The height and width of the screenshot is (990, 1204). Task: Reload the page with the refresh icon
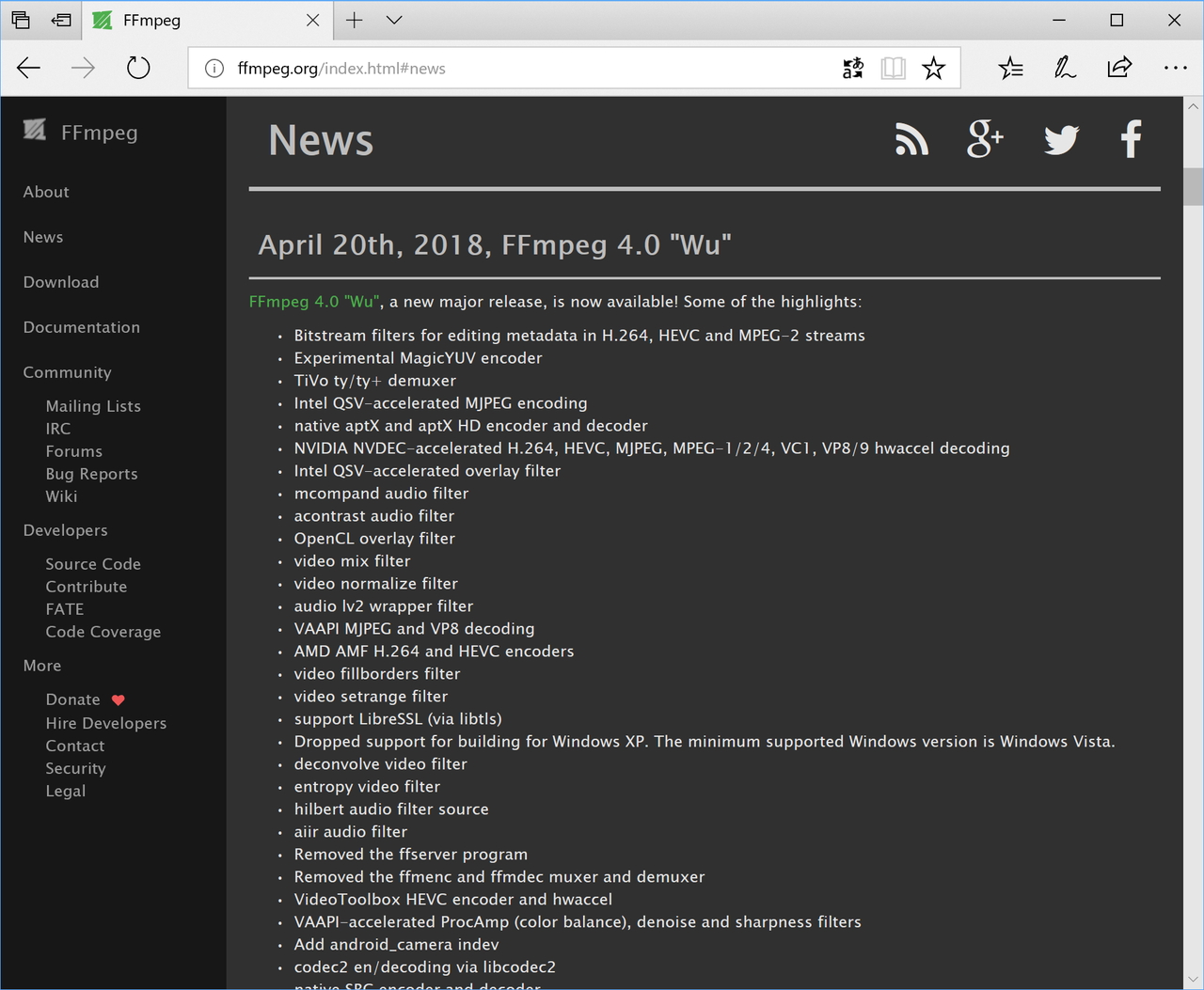pyautogui.click(x=138, y=67)
